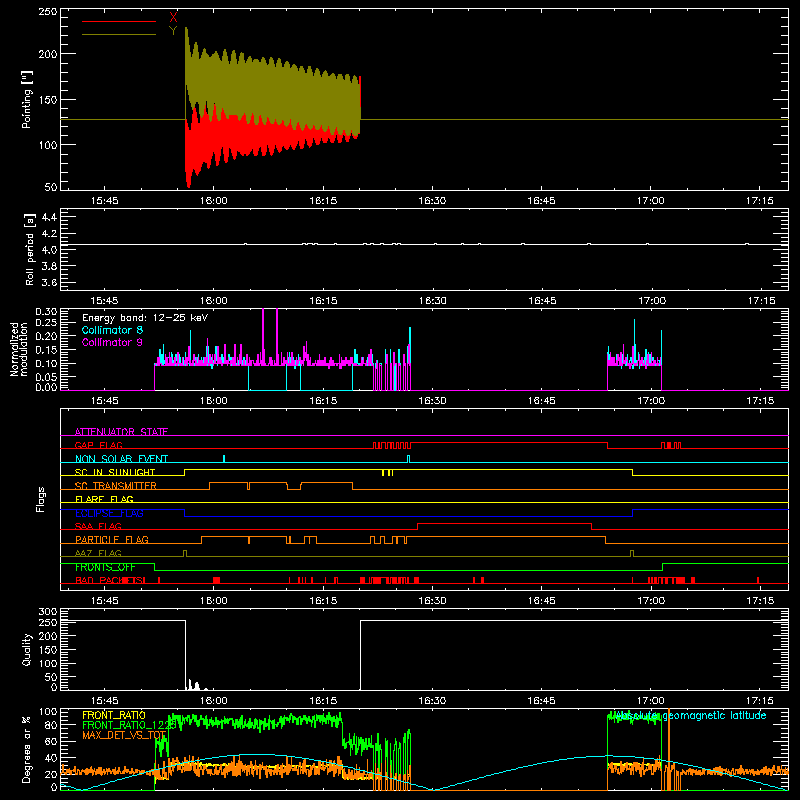Viewport: 800px width, 800px height.
Task: Click the BAD_PACKETS flag label
Action: pyautogui.click(x=110, y=580)
